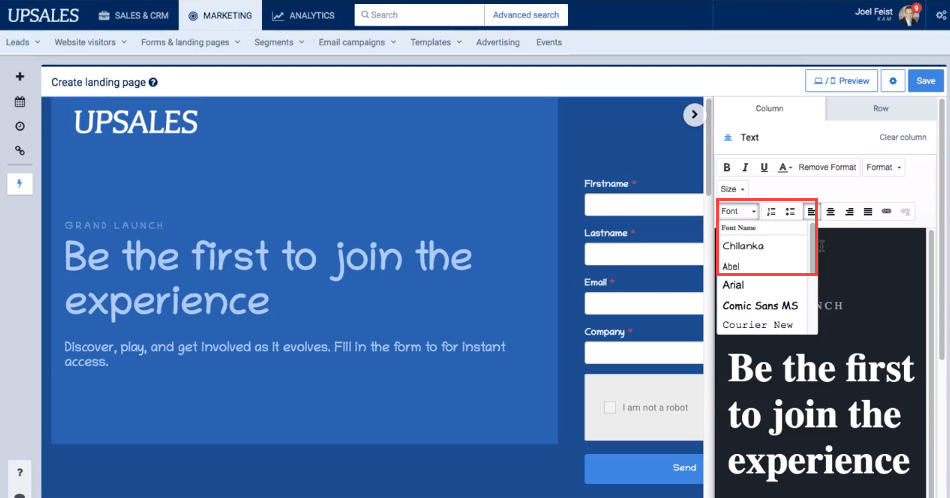
Task: Click the Lastname input field
Action: pos(644,254)
